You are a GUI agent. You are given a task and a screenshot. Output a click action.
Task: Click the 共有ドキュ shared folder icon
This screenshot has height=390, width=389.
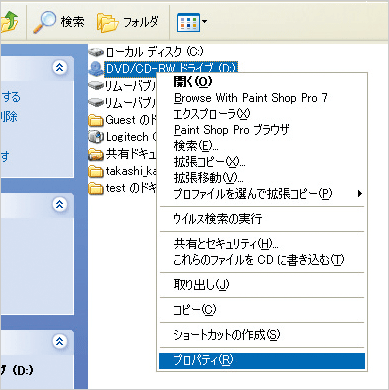[x=96, y=154]
